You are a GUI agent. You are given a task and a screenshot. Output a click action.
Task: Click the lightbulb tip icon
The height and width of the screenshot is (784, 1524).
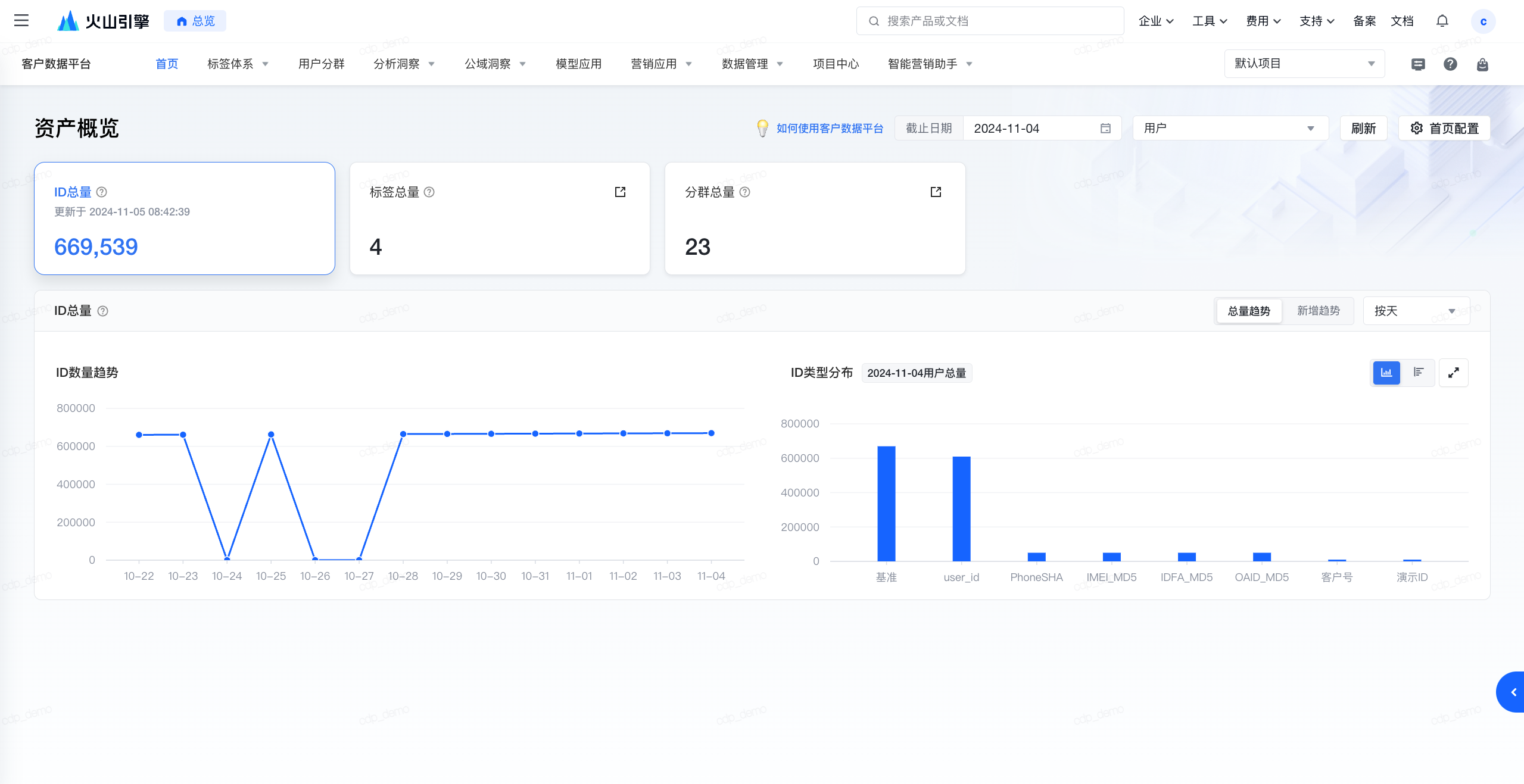coord(762,128)
